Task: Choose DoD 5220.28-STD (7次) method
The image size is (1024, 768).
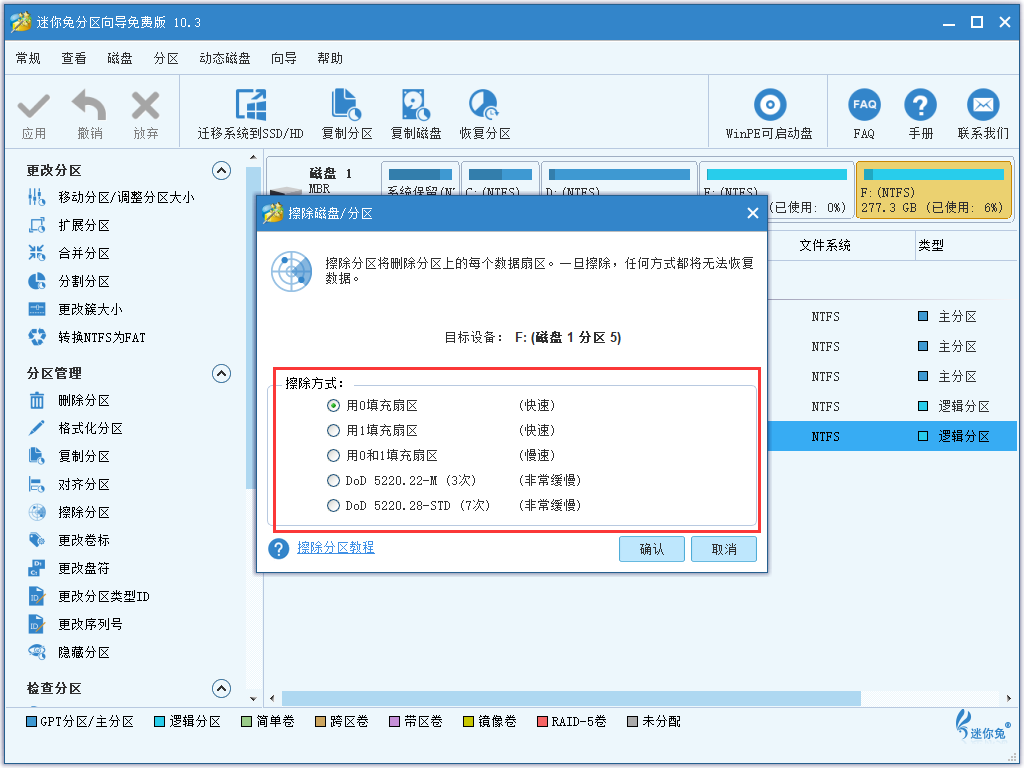Action: (333, 505)
